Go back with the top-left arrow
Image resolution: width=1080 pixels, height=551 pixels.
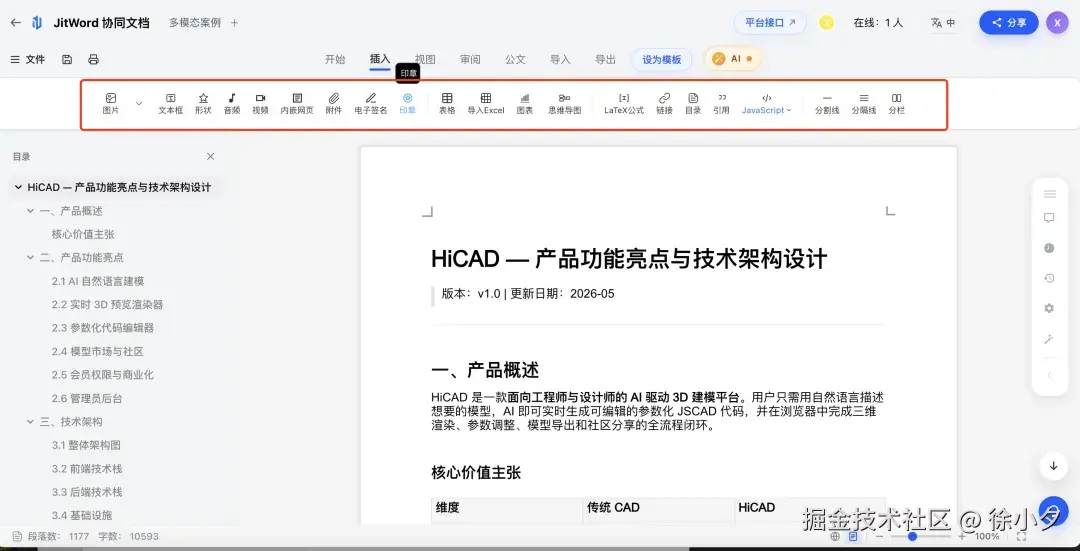15,23
